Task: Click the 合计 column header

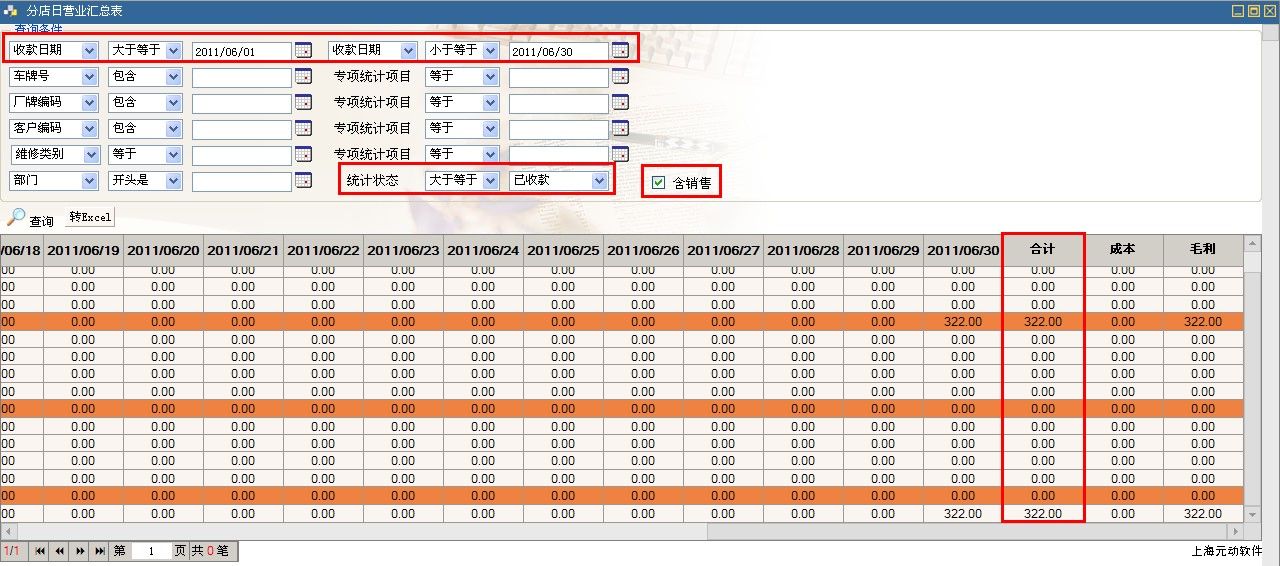Action: (x=1043, y=249)
